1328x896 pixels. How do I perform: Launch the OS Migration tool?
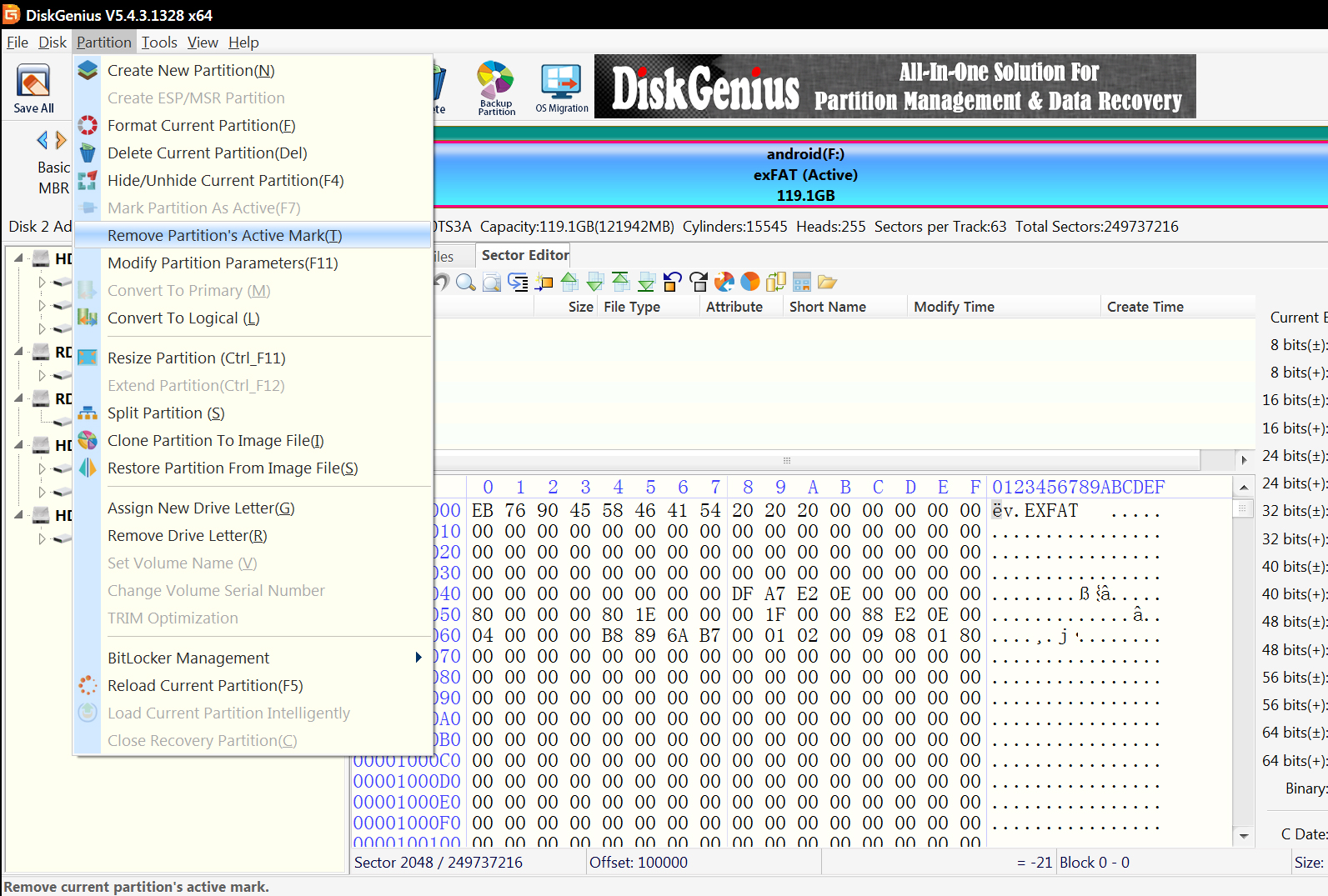562,88
